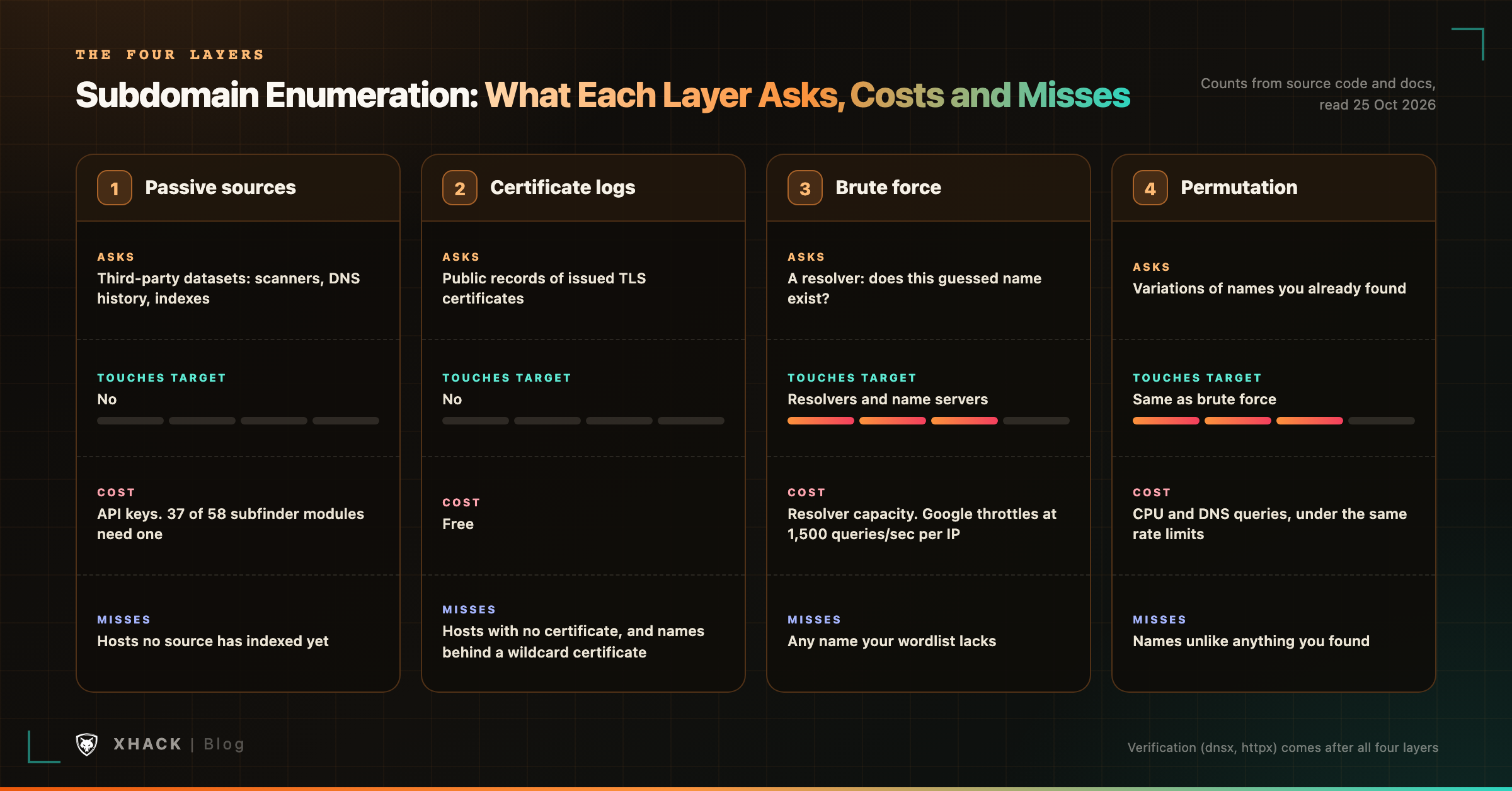The width and height of the screenshot is (1512, 791).
Task: Click the number 4 badge for Permutation
Action: (1150, 188)
